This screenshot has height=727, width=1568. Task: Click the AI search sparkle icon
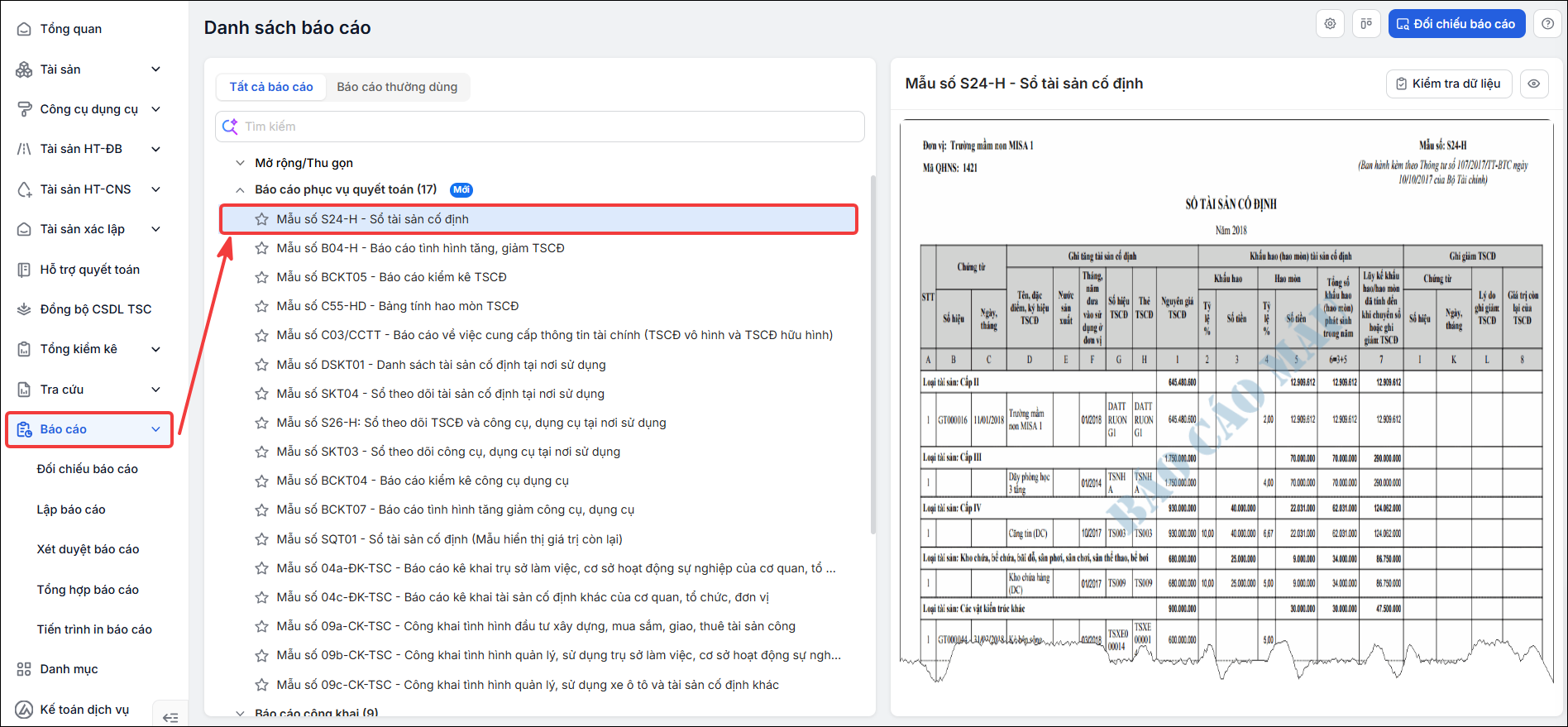pos(230,127)
